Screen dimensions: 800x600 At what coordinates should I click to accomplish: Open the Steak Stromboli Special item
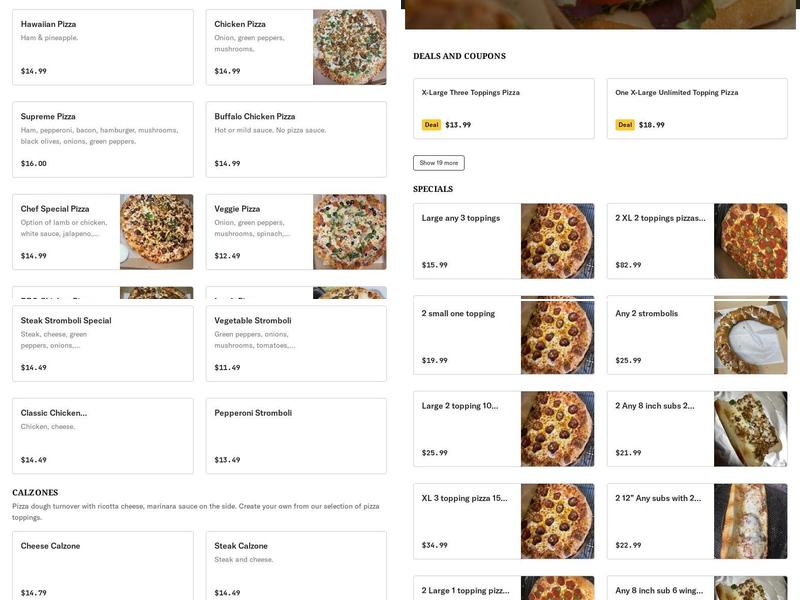102,343
